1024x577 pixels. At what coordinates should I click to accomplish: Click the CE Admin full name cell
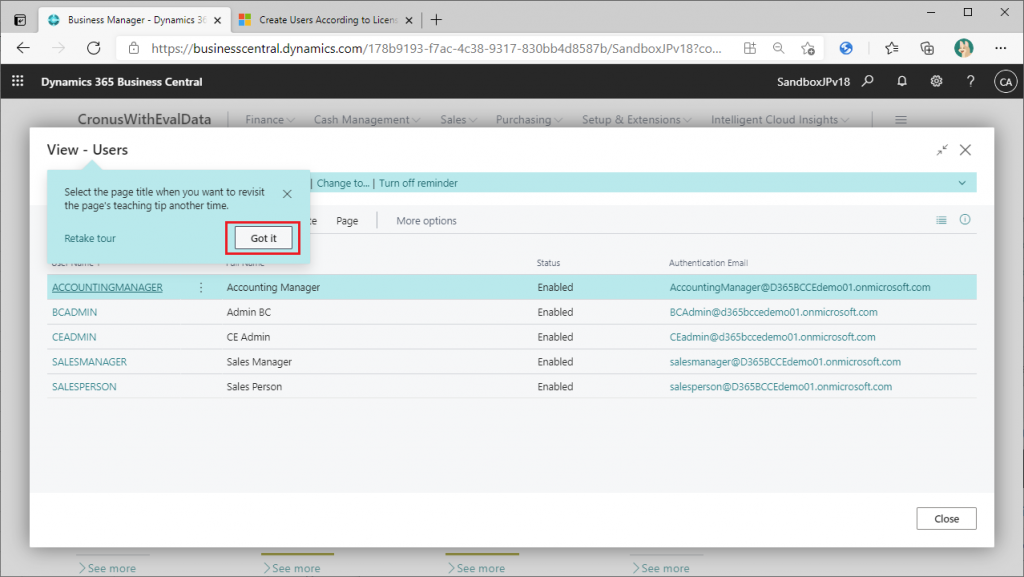pos(248,337)
